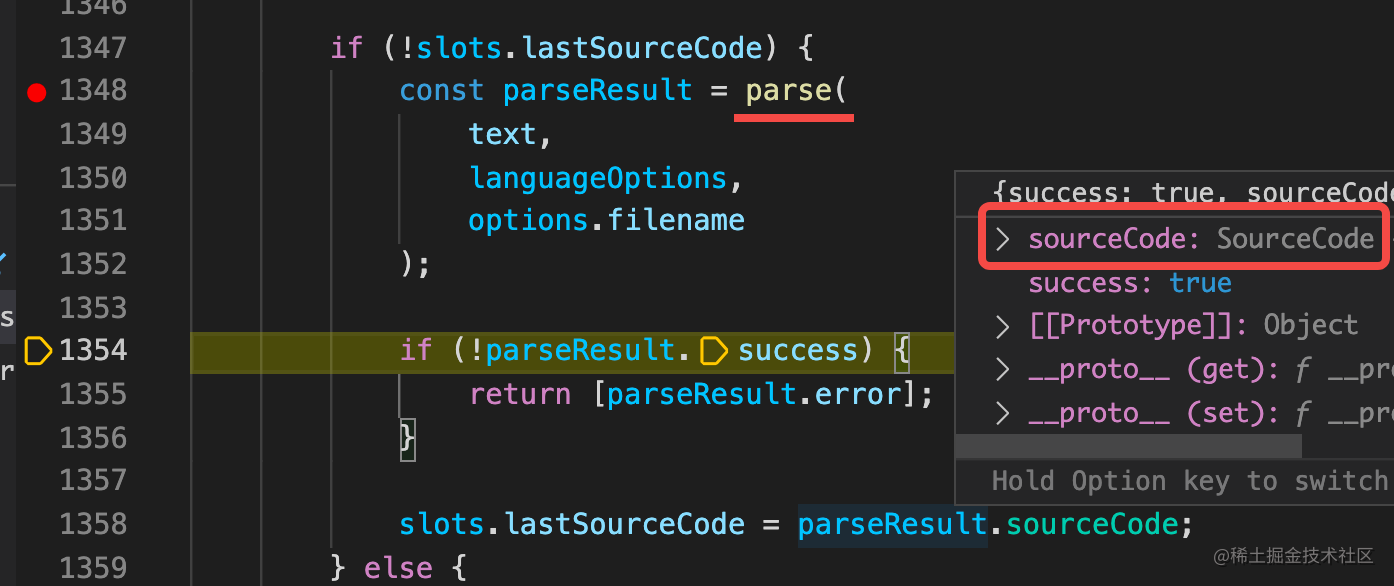The height and width of the screenshot is (586, 1394).
Task: Click the highlighted parseResult on line 1358
Action: coord(892,524)
